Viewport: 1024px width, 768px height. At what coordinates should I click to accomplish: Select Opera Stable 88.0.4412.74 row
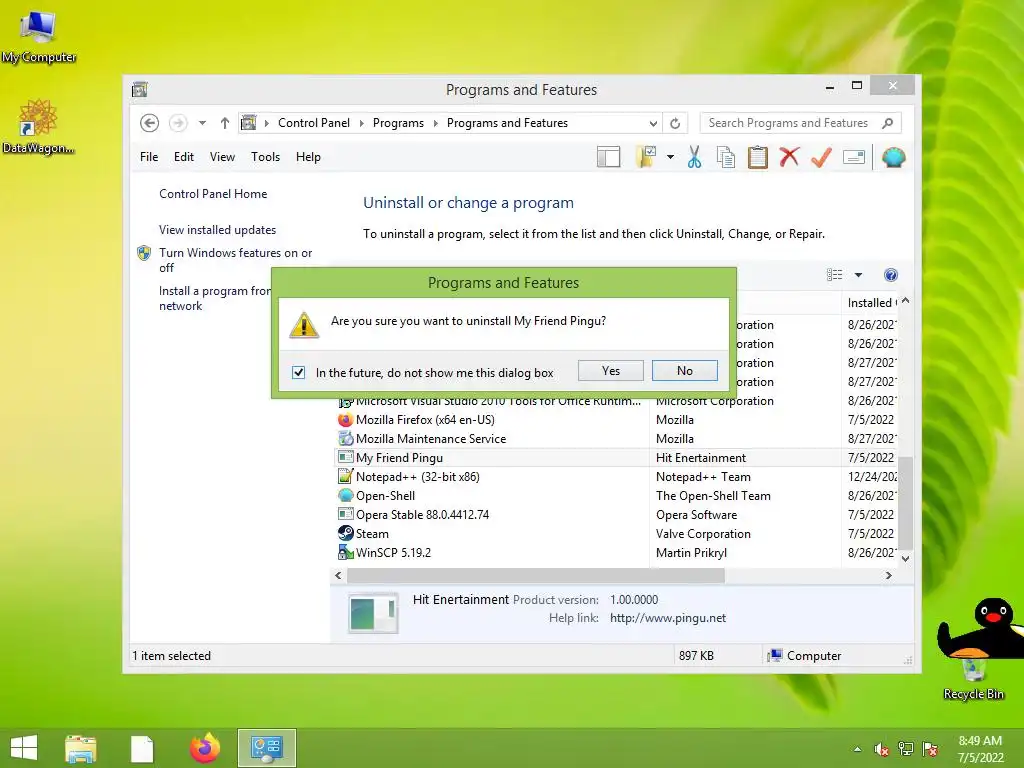(x=616, y=515)
